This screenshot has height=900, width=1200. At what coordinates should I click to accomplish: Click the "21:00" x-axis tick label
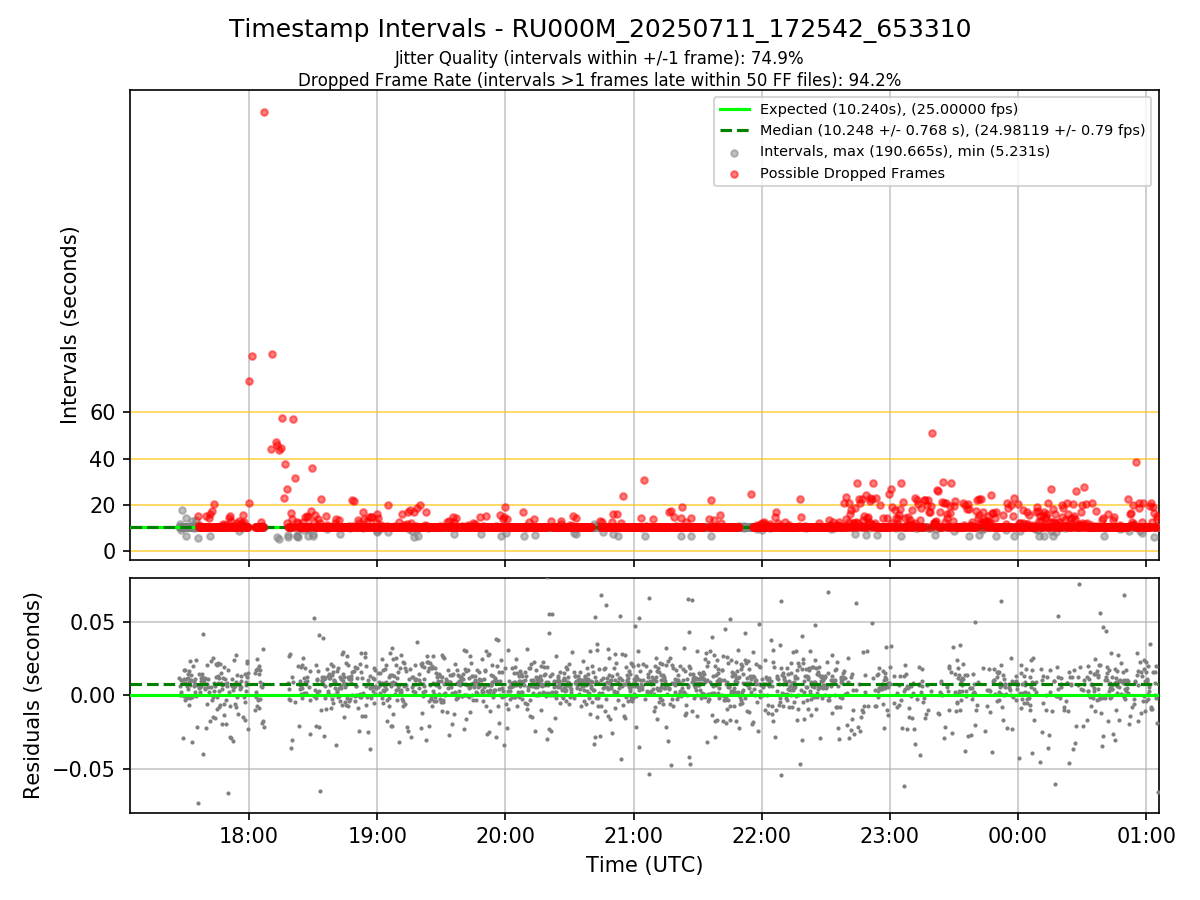pos(633,834)
